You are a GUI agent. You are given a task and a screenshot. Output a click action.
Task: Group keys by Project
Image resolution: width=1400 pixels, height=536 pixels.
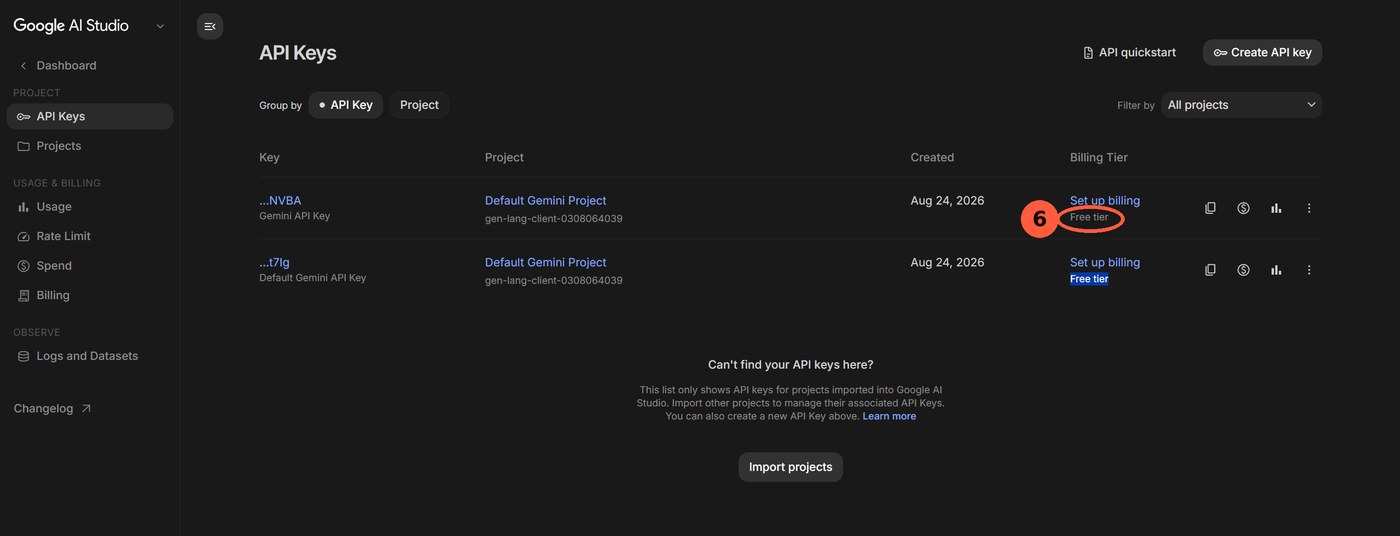click(x=419, y=105)
